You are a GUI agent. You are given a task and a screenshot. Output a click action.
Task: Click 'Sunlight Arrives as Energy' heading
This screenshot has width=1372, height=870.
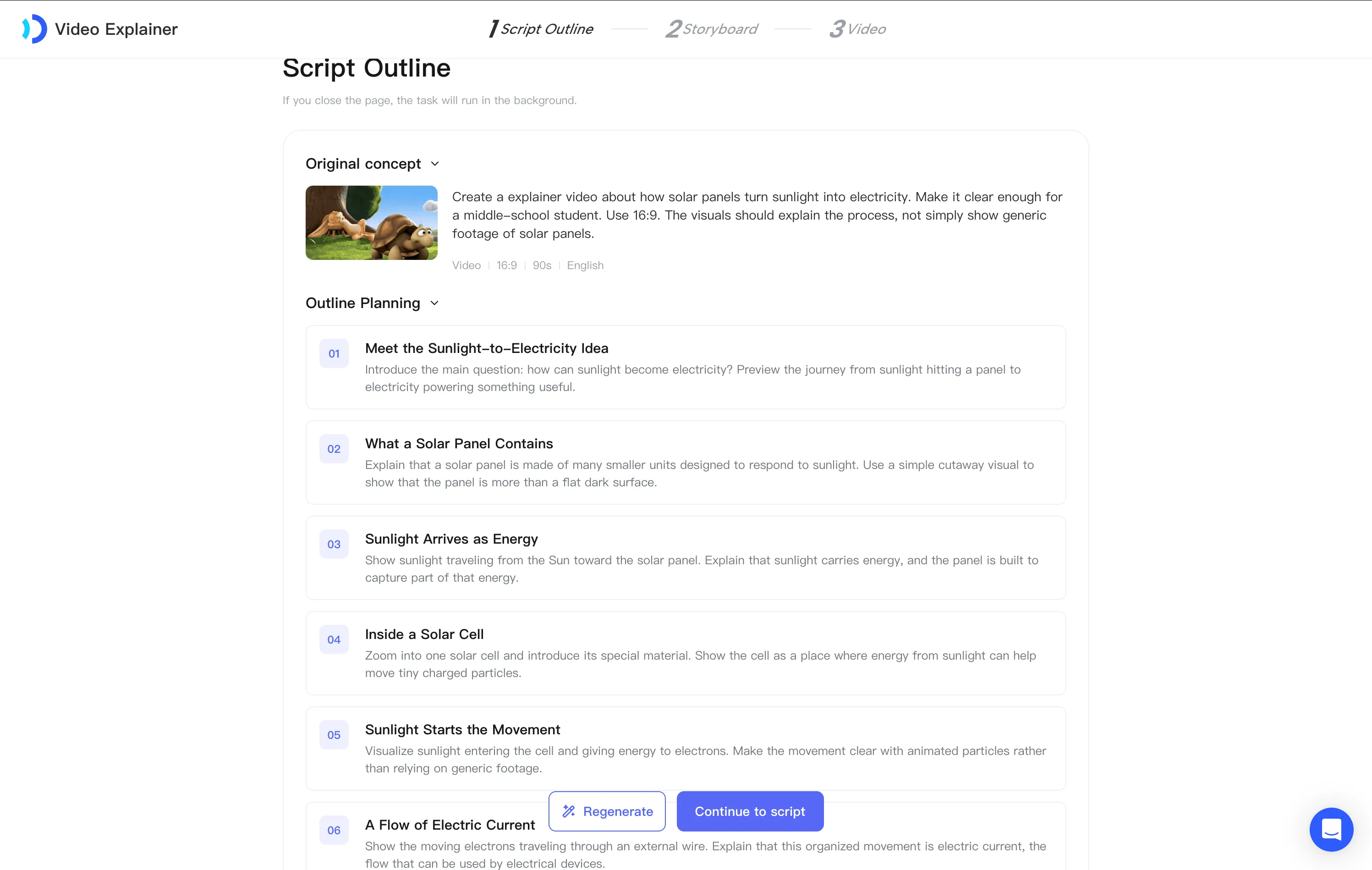point(451,539)
